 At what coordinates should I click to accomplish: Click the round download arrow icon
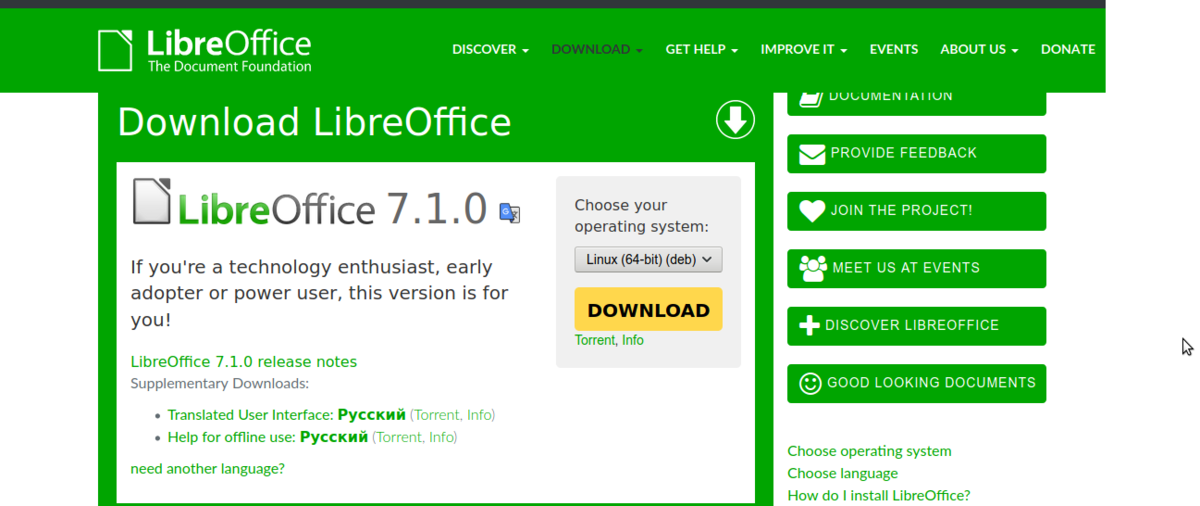click(x=735, y=120)
